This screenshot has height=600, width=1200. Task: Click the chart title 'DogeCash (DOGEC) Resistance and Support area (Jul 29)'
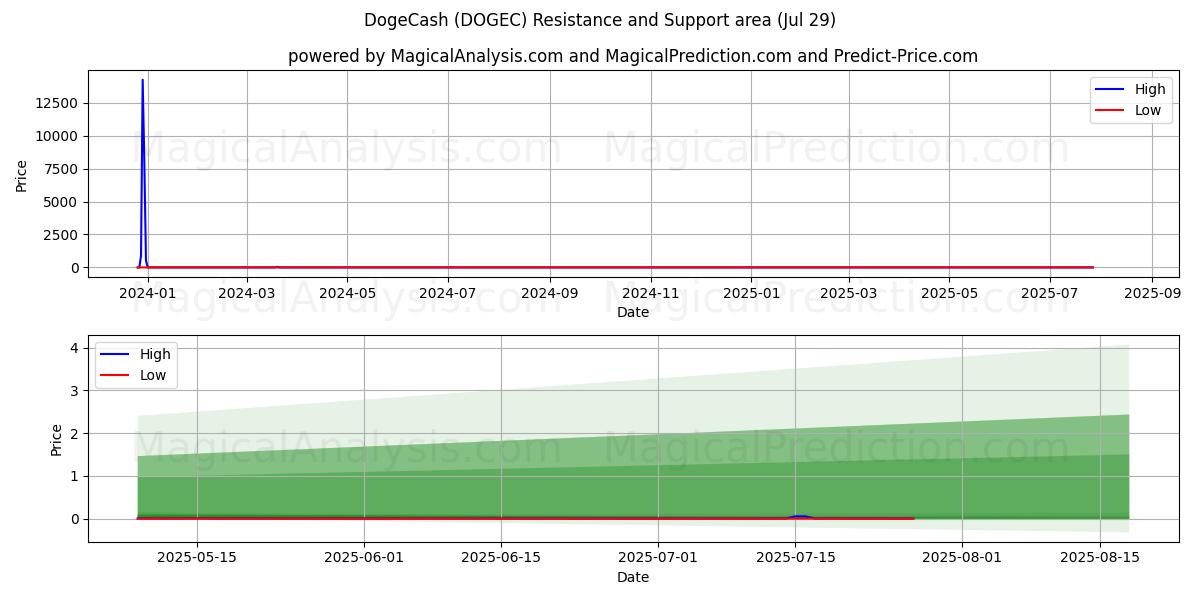point(600,20)
